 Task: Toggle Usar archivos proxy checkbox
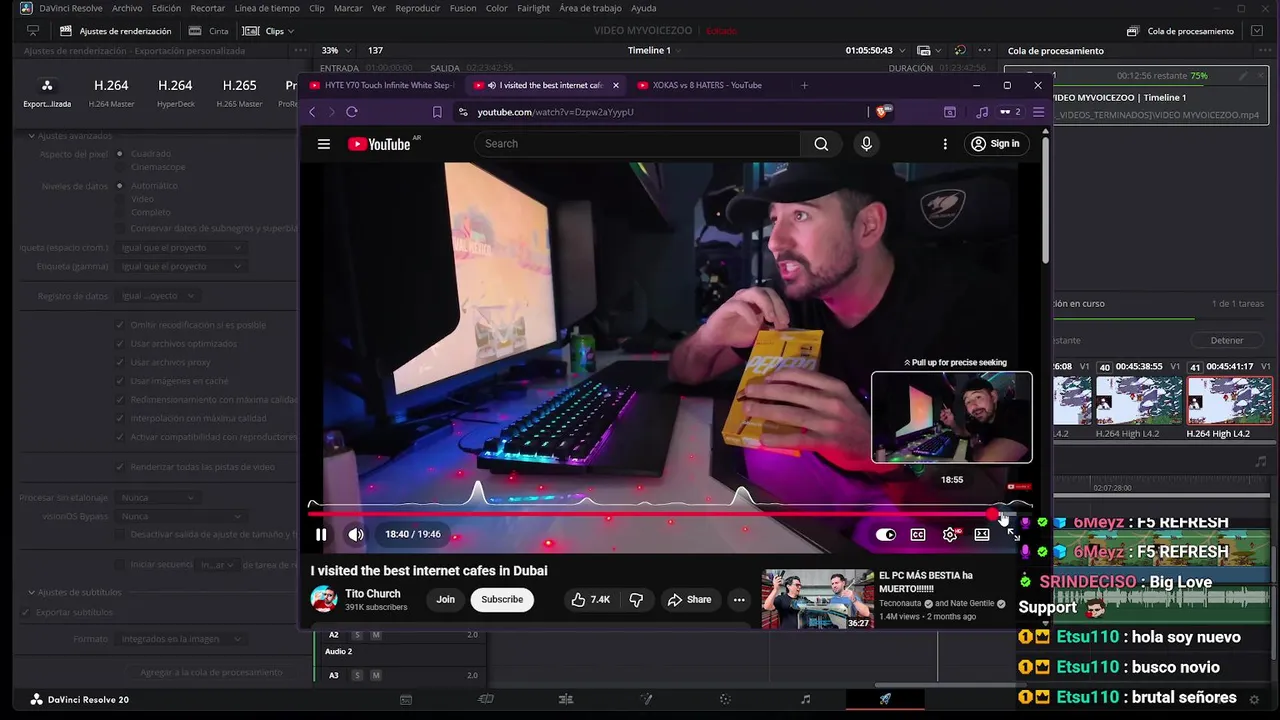(x=120, y=362)
